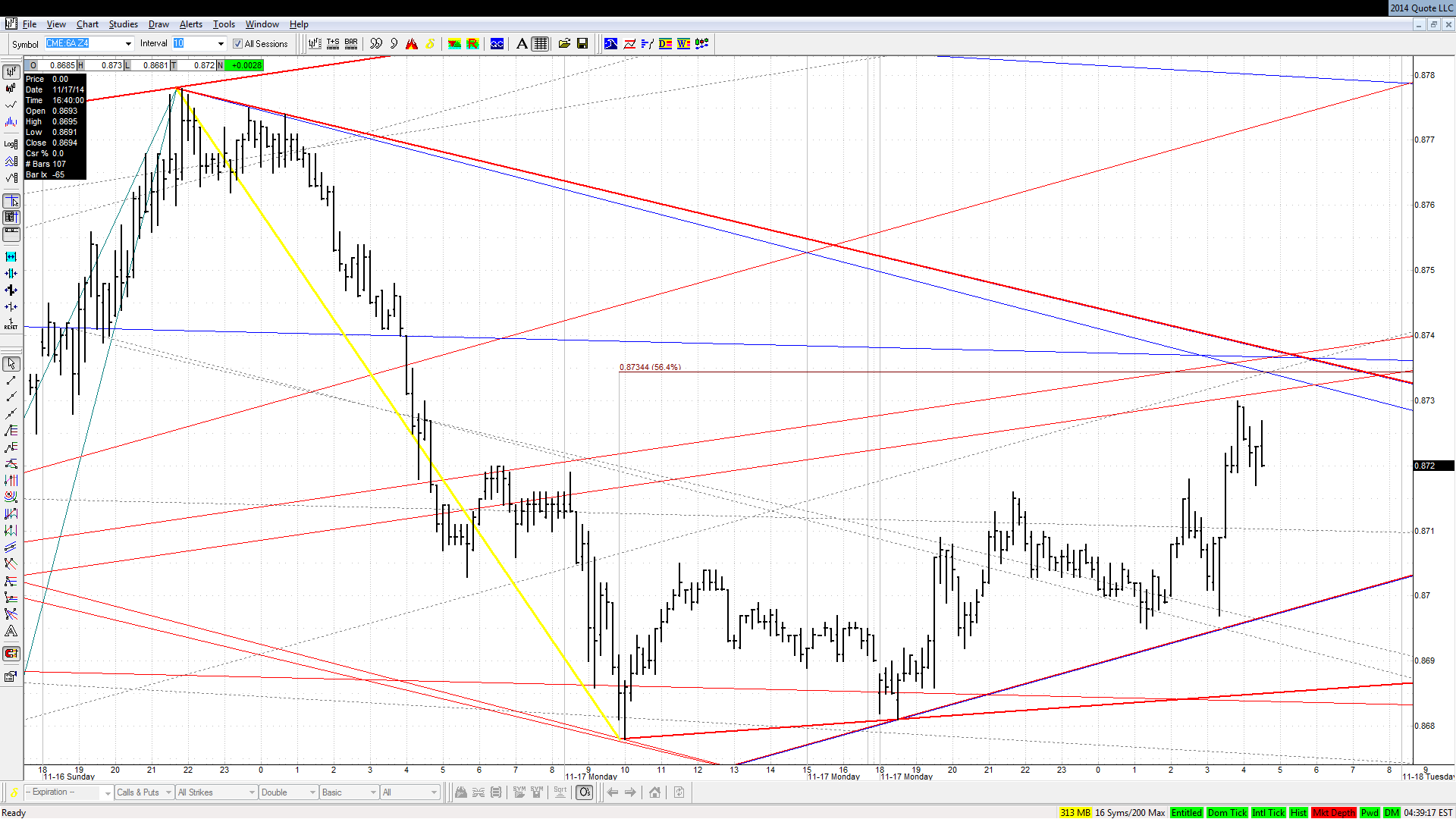Image resolution: width=1456 pixels, height=819 pixels.
Task: Expand the Symbol dropdown
Action: 128,44
